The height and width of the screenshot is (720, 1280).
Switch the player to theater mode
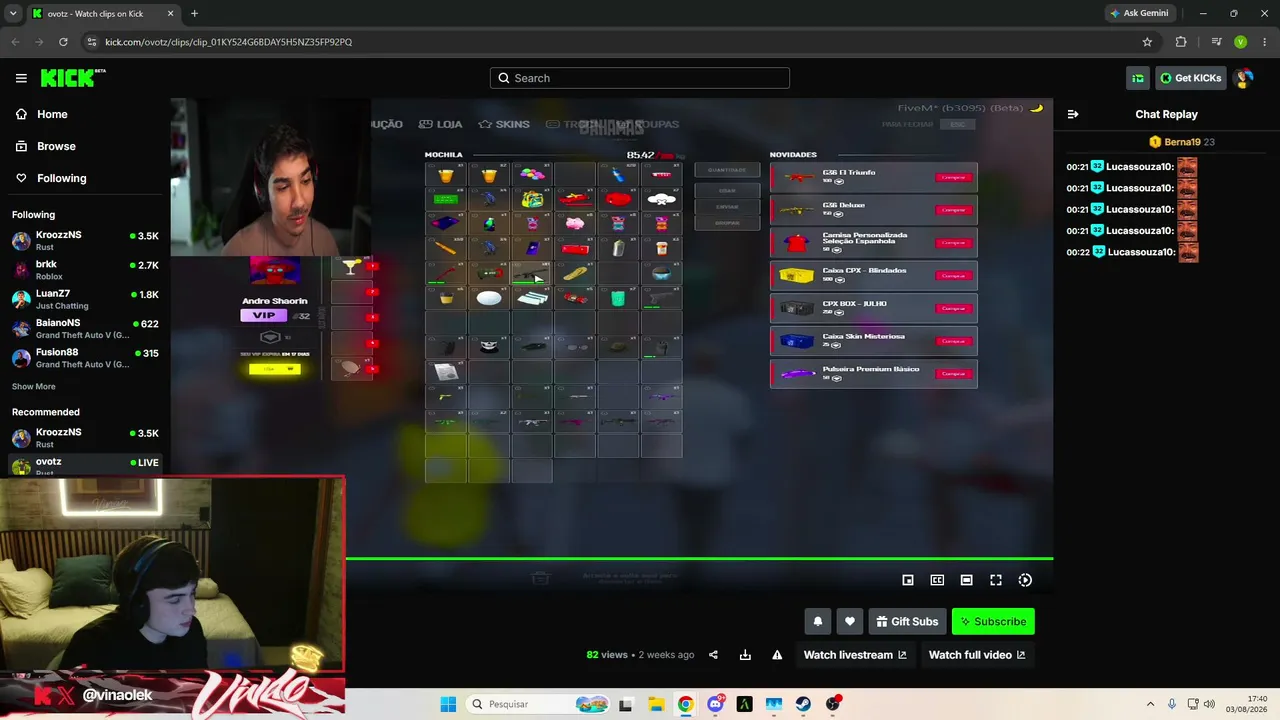(966, 580)
